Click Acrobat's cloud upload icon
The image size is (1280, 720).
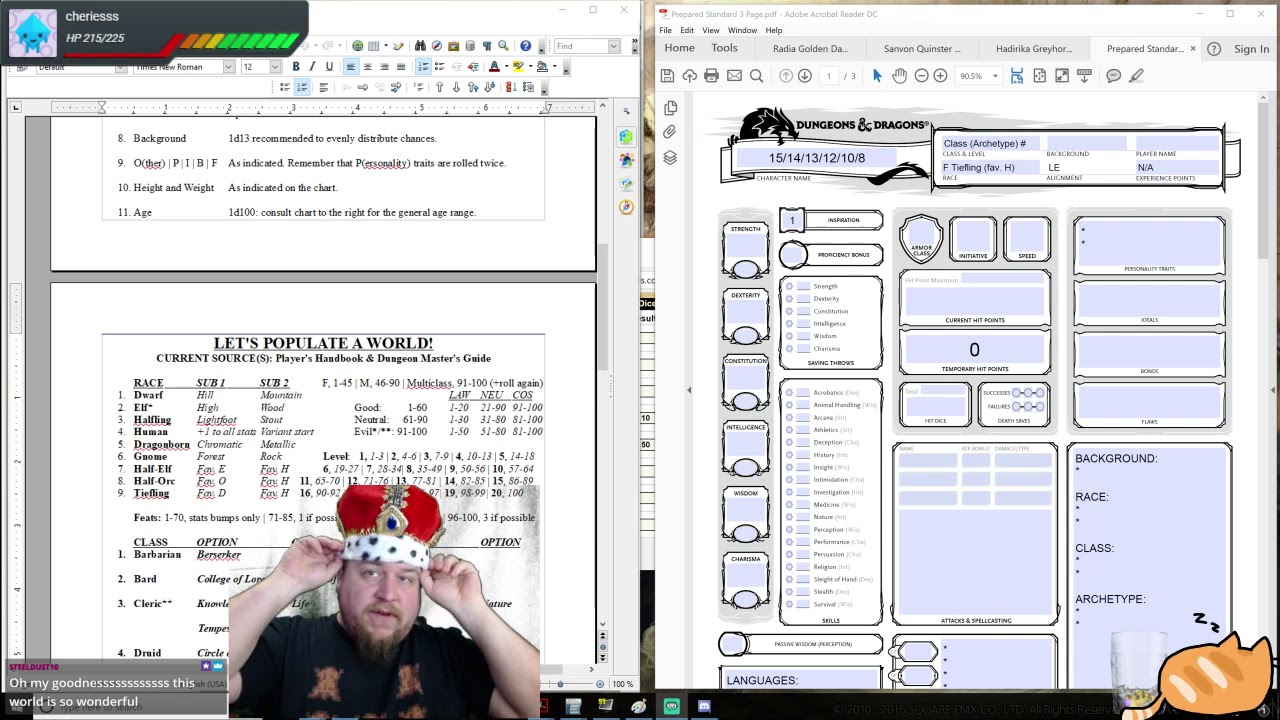pos(689,76)
